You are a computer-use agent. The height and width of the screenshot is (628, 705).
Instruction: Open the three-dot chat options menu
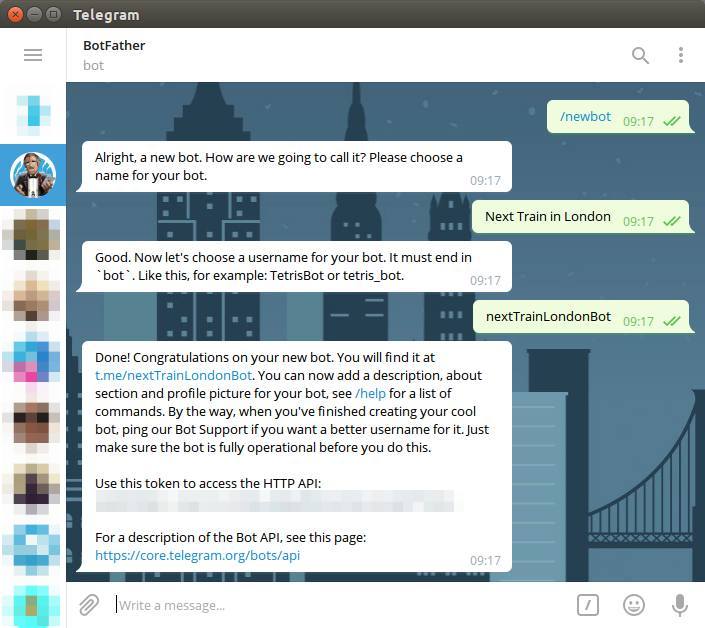click(x=681, y=55)
